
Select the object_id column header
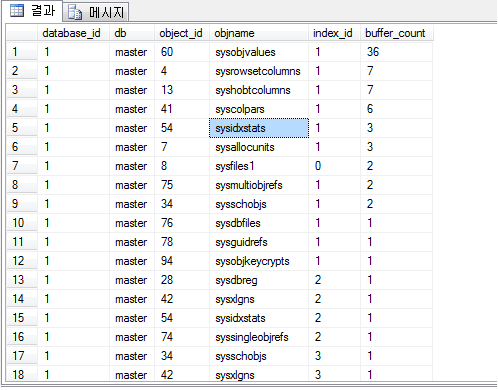(x=182, y=33)
